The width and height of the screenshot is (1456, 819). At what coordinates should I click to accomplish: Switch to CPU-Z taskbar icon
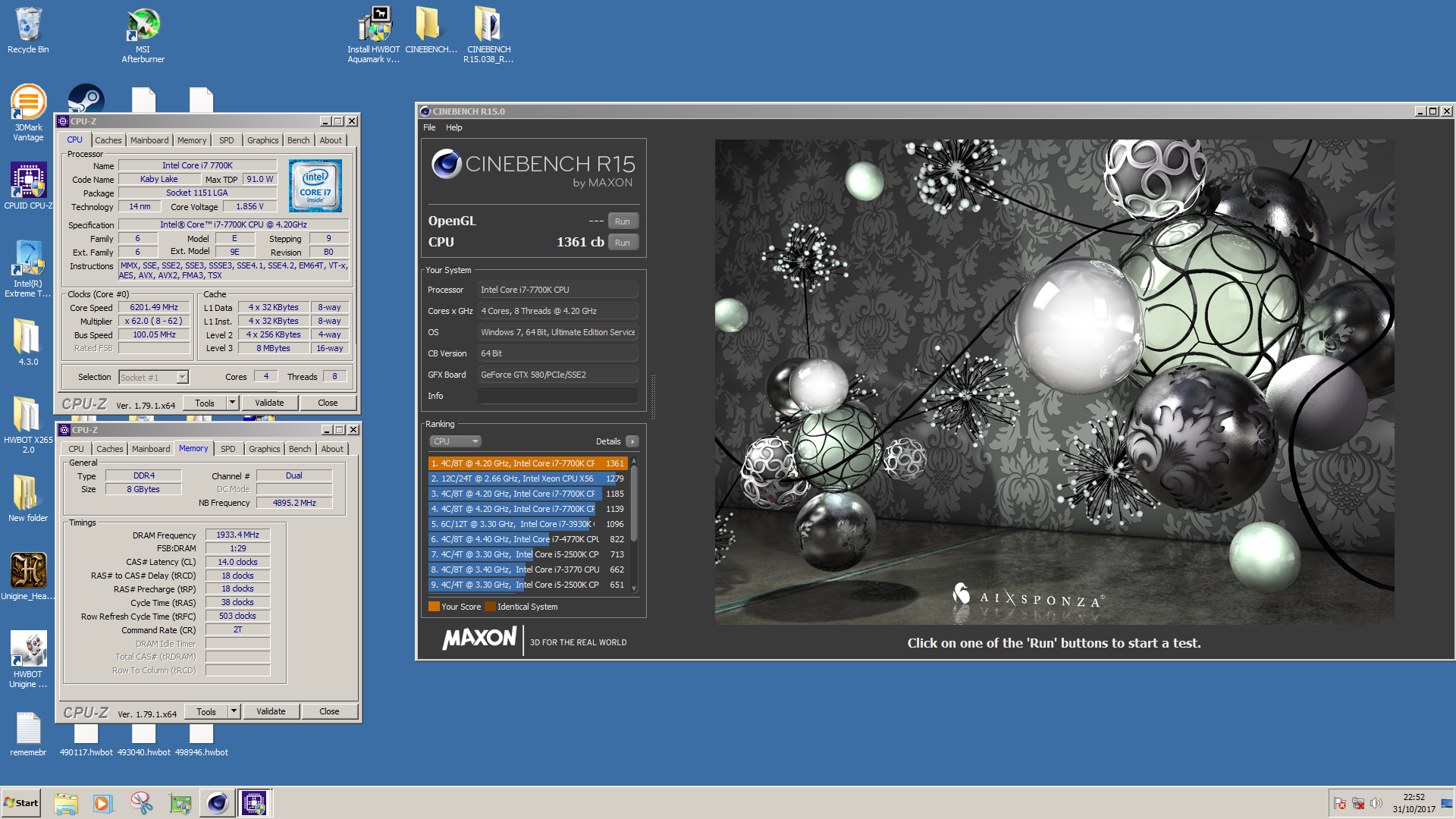point(254,803)
